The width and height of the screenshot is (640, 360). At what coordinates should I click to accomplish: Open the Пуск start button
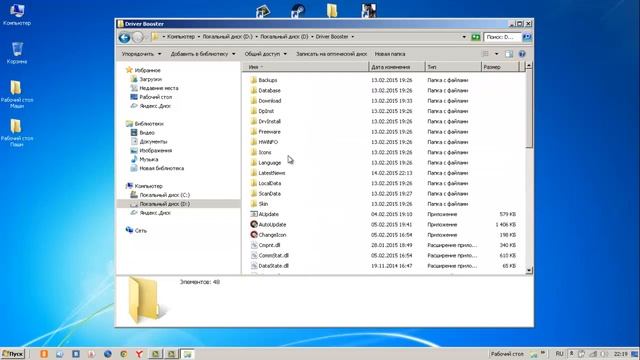pos(13,354)
